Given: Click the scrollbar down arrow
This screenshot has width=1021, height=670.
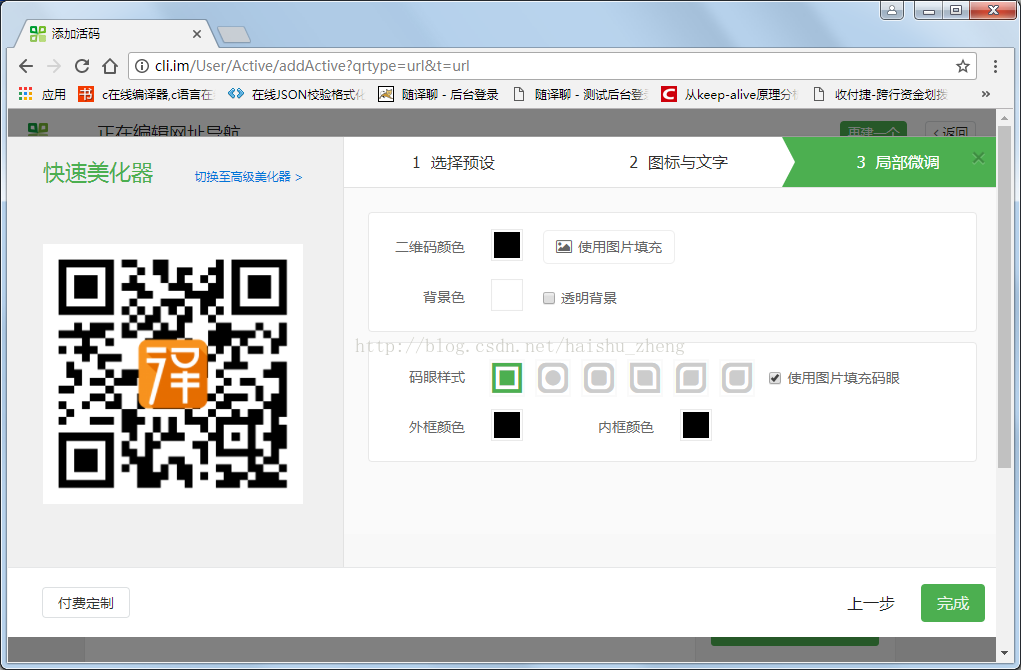Looking at the screenshot, I should (x=1004, y=652).
